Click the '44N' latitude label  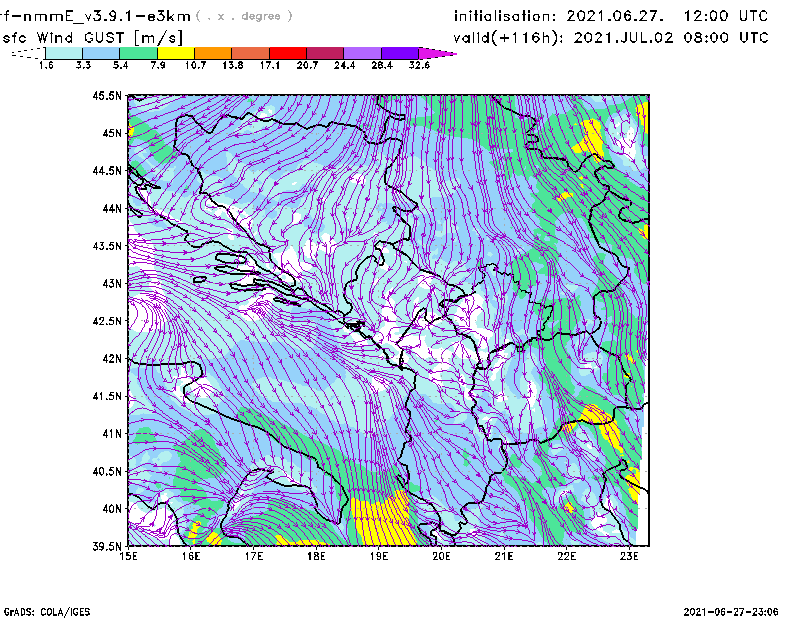click(x=112, y=208)
